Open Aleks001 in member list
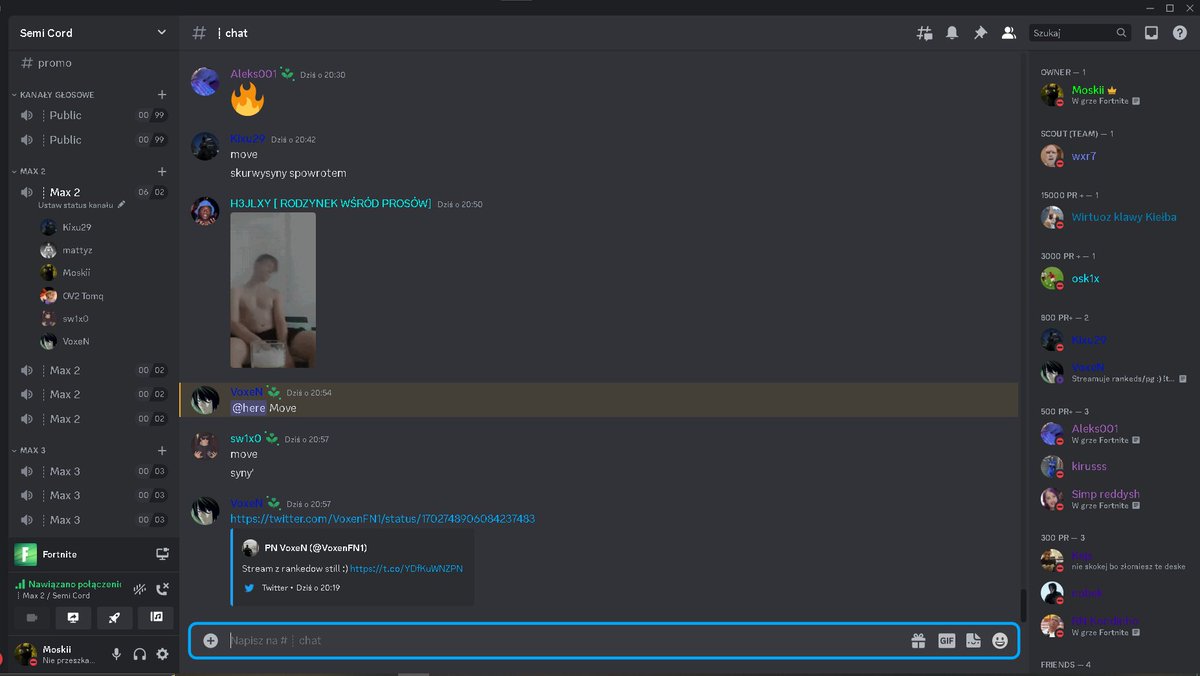Viewport: 1200px width, 676px height. coord(1115,434)
